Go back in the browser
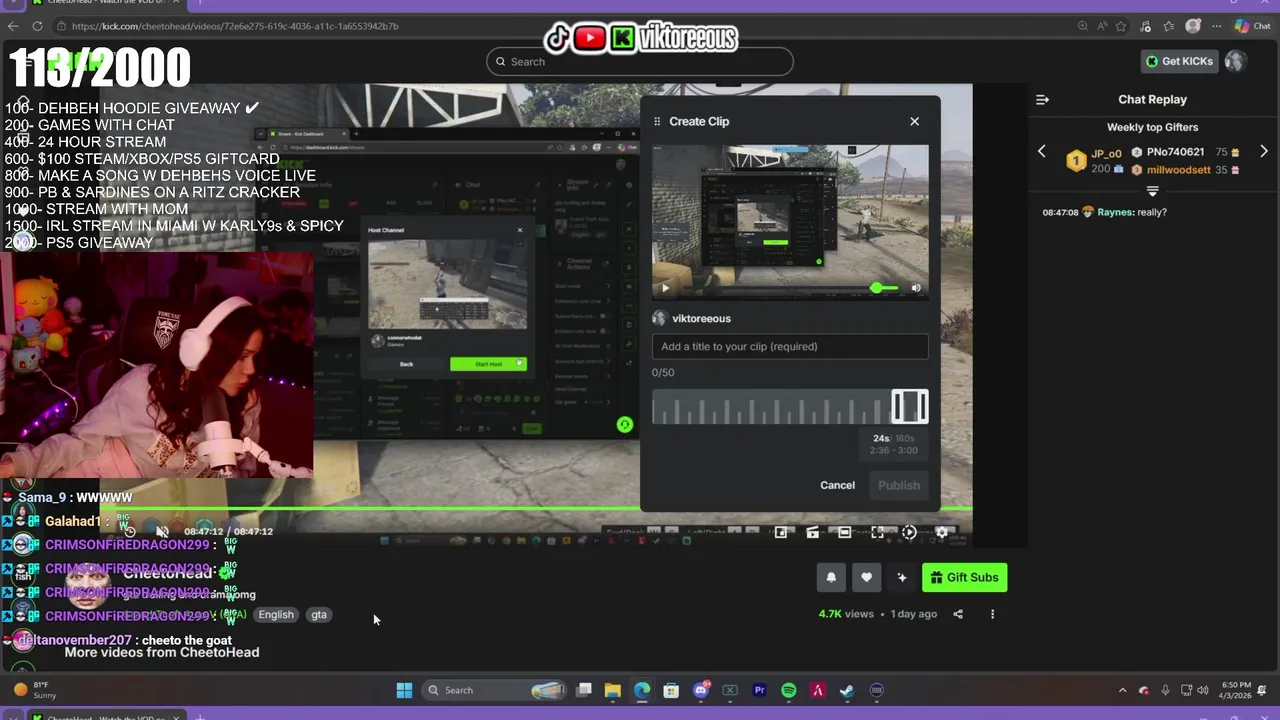 13,26
